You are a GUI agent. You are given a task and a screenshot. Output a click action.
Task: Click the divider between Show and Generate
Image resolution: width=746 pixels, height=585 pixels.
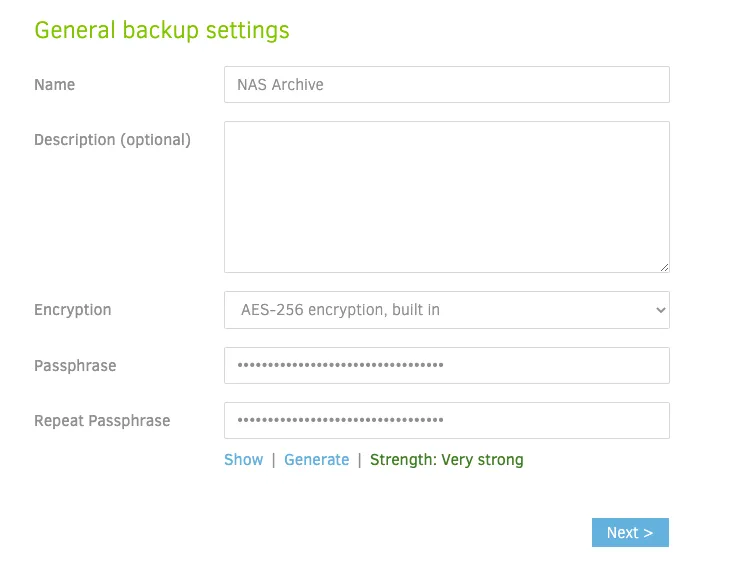(x=274, y=460)
